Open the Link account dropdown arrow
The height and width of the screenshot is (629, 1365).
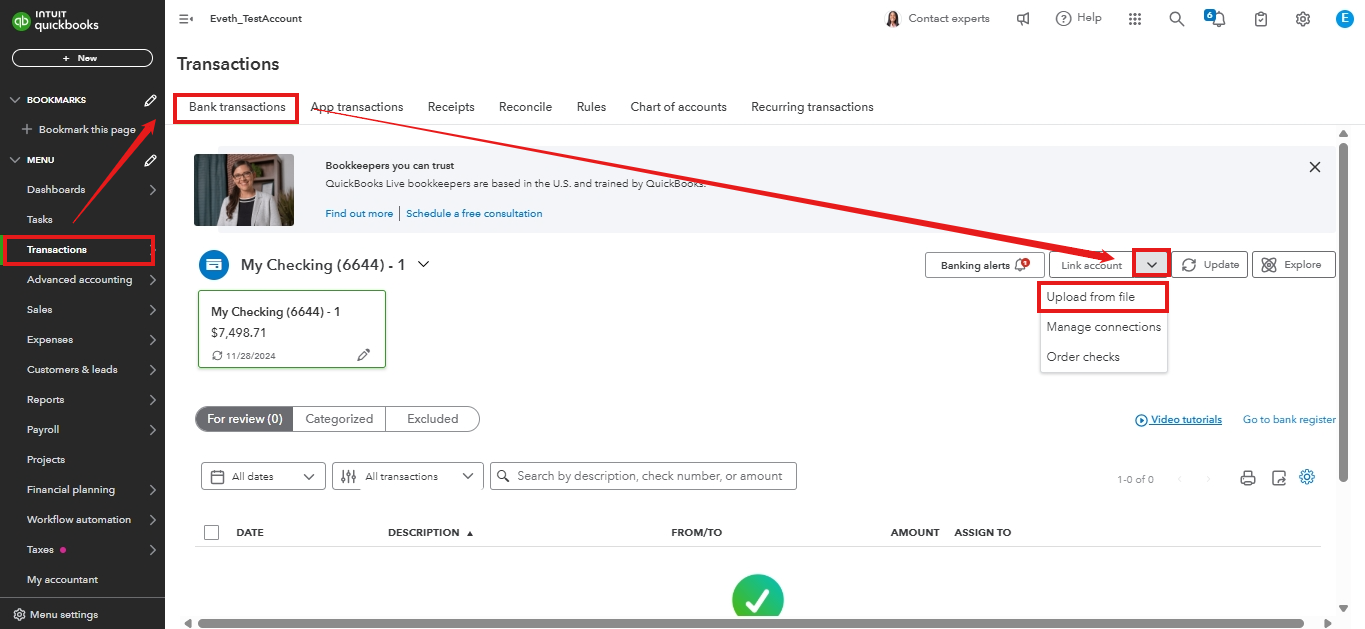point(1151,265)
